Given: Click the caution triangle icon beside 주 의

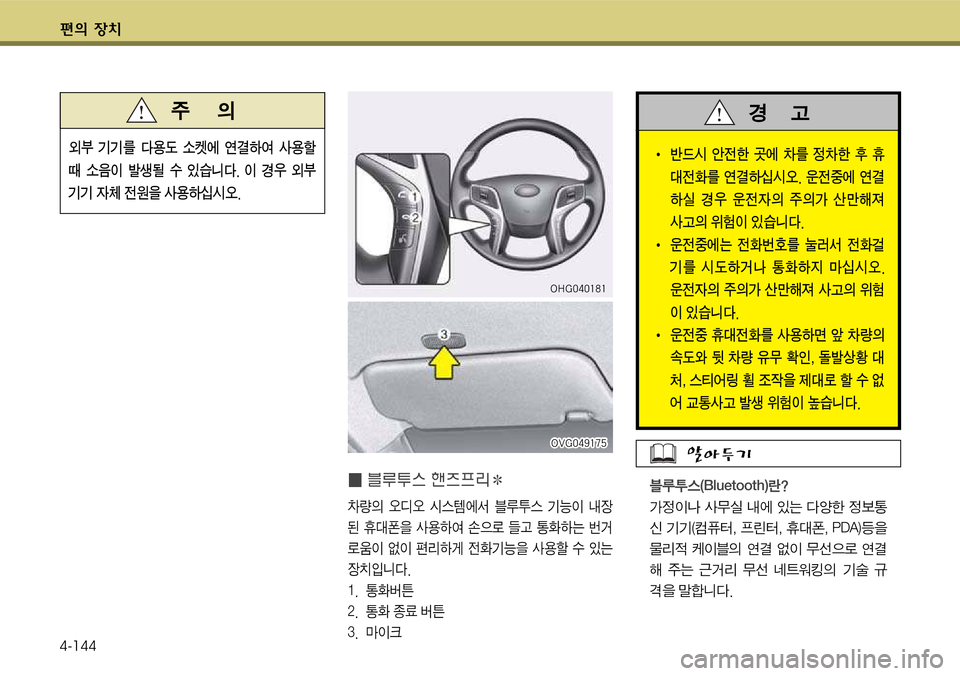Looking at the screenshot, I should click(x=141, y=110).
